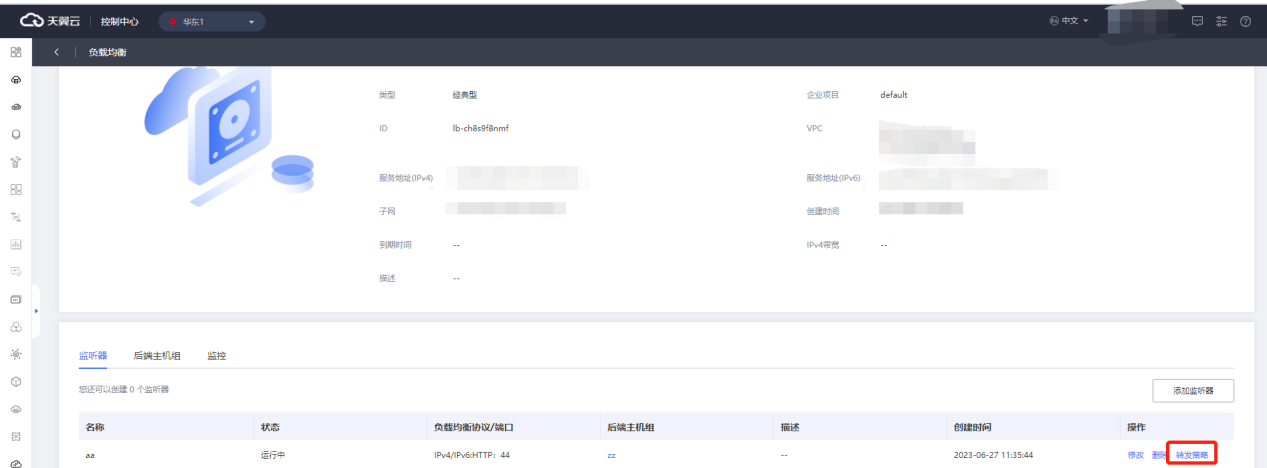Viewport: 1267px width, 468px height.
Task: Go back using the left chevron arrow
Action: 57,52
